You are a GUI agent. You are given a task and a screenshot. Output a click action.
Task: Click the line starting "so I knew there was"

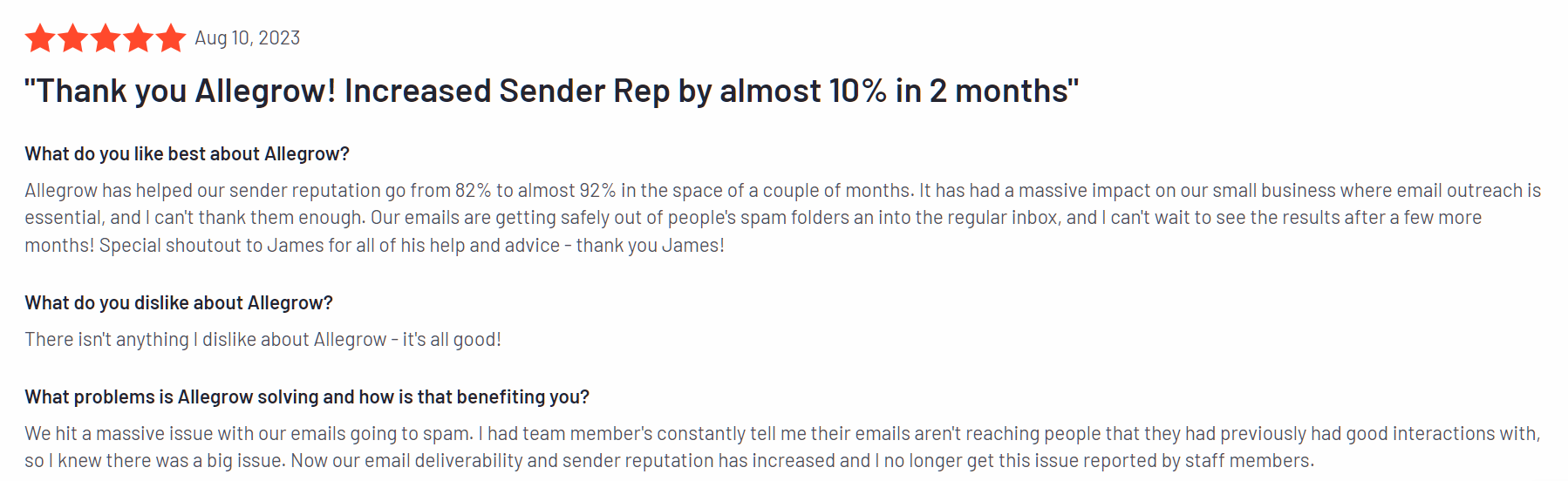click(669, 461)
